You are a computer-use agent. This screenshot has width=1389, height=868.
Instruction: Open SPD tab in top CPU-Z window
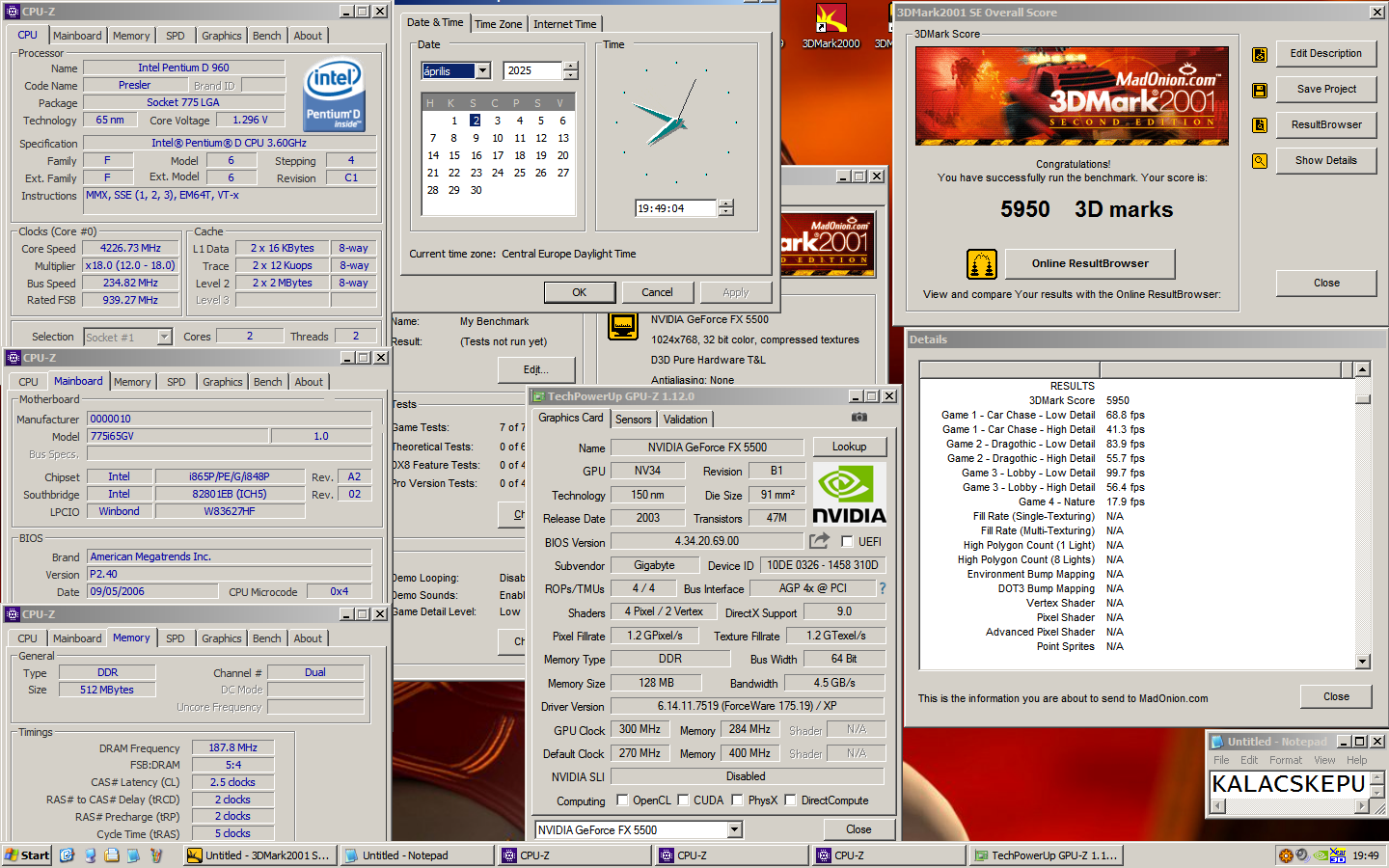[176, 36]
